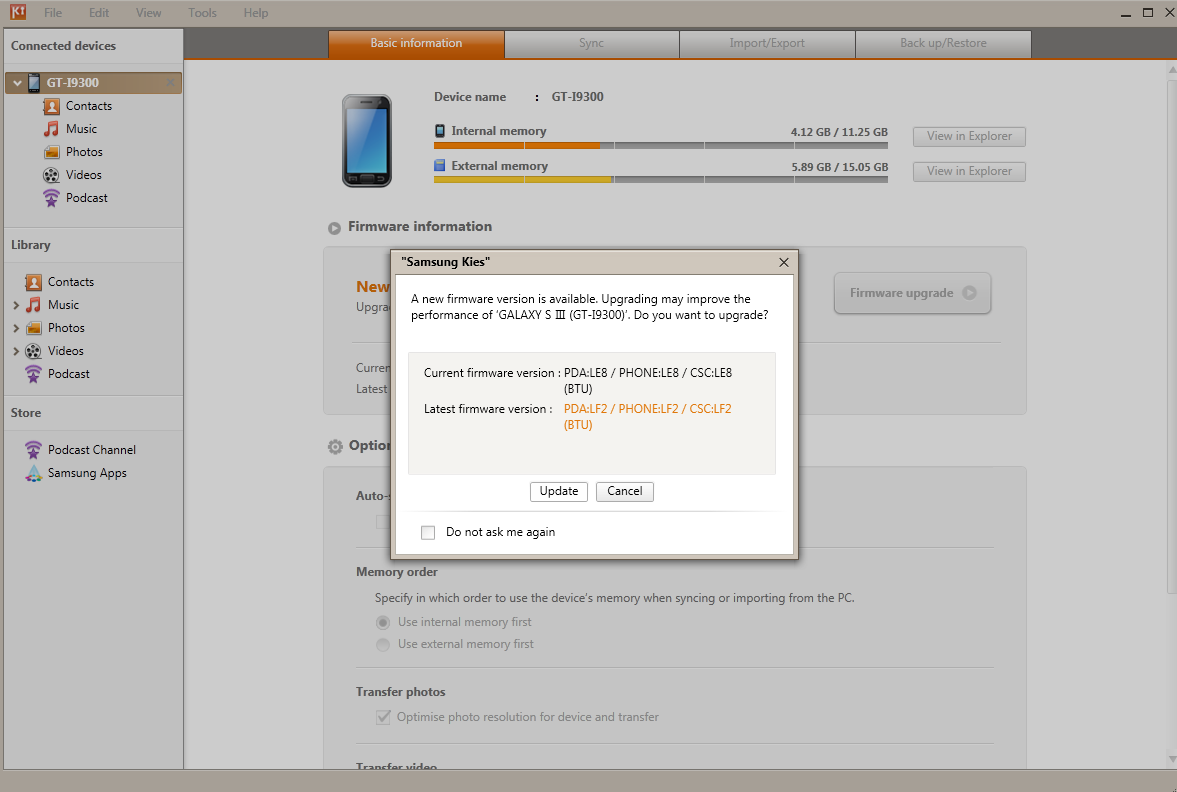The image size is (1177, 792).
Task: Click the Contacts icon under GT-I9300 device
Action: pos(52,106)
